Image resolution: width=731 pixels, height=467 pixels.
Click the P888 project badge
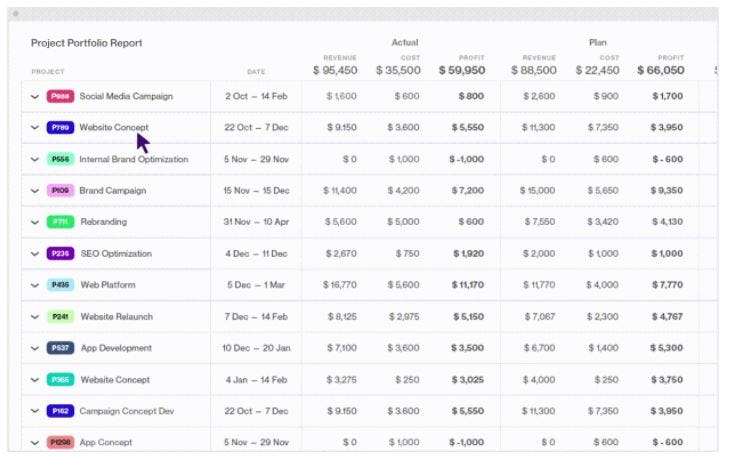click(60, 96)
